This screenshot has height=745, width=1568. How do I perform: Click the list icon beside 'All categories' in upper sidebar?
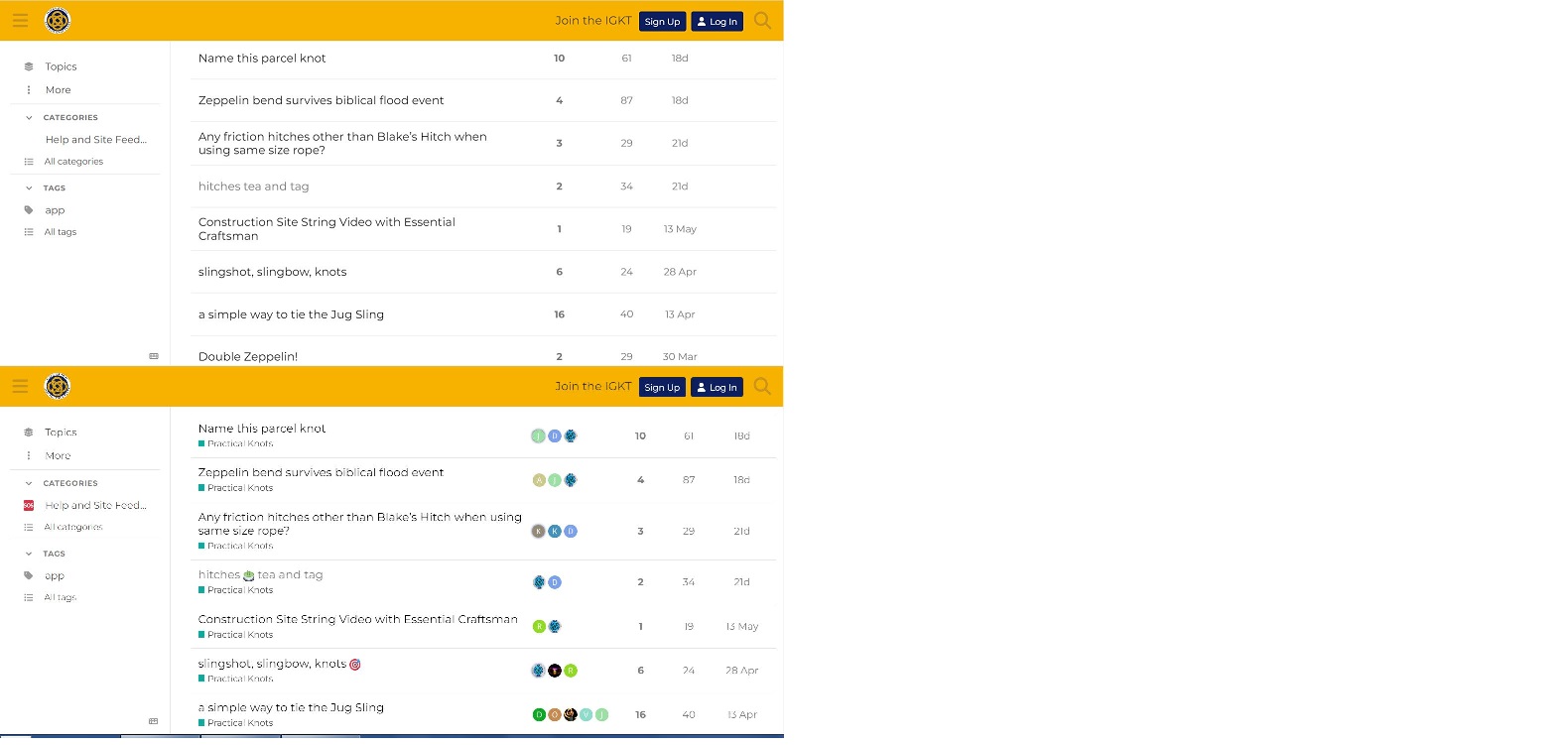[29, 162]
